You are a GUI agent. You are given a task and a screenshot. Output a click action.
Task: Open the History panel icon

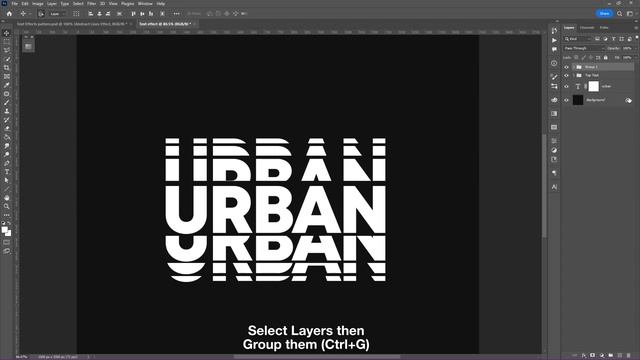tap(554, 31)
